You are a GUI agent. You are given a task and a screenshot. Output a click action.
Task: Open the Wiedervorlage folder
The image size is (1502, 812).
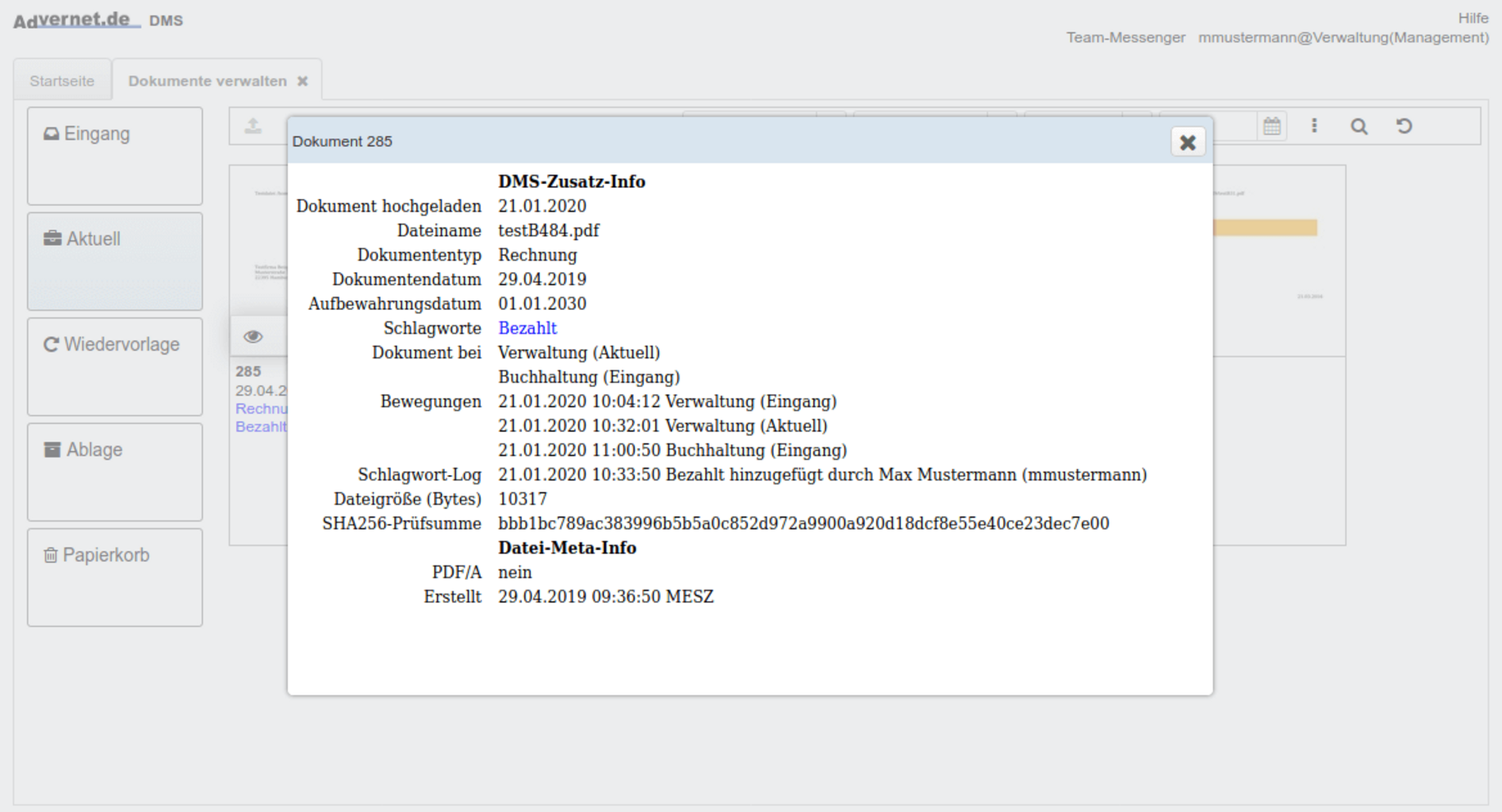pyautogui.click(x=114, y=366)
